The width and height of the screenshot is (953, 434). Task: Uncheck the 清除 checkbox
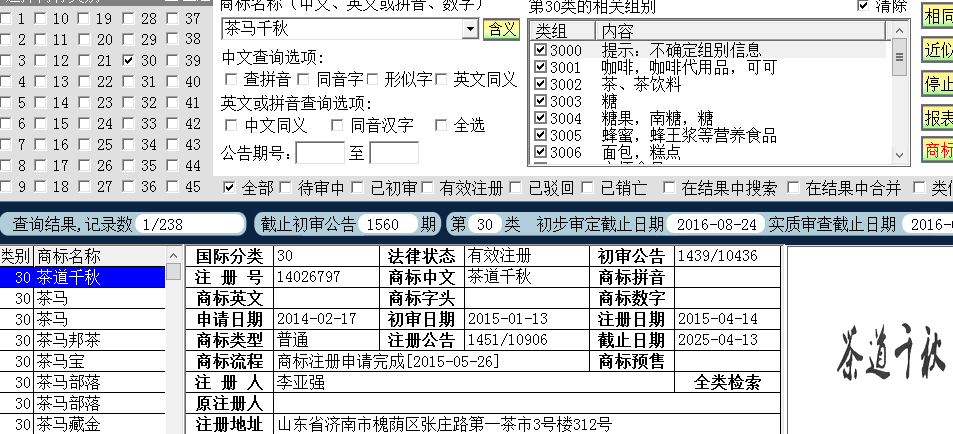point(863,5)
